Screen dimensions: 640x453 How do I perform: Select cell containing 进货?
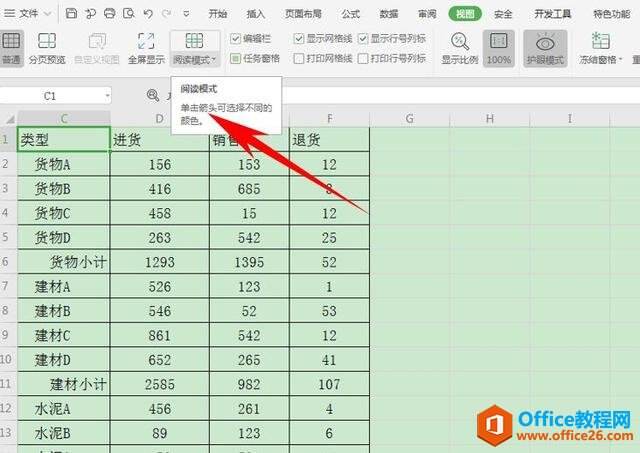[160, 140]
